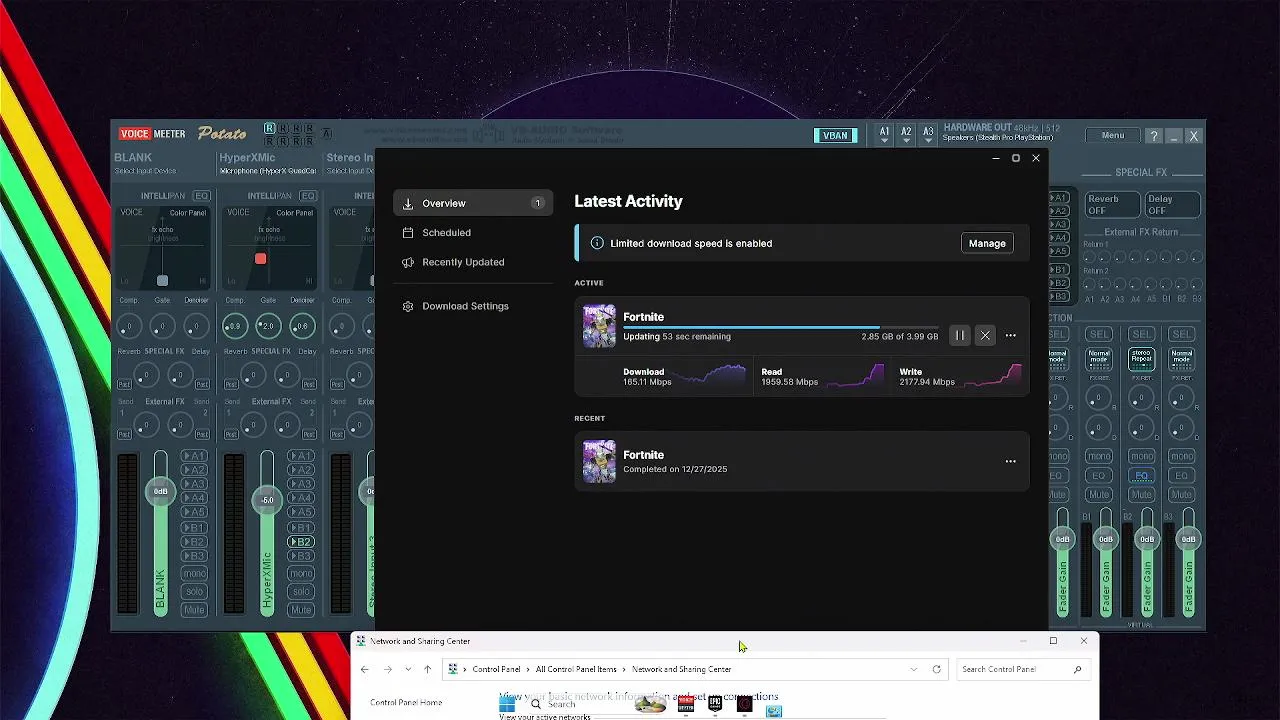This screenshot has width=1280, height=720.
Task: Click the red Intellipan square on HyperXMic
Action: [x=260, y=259]
